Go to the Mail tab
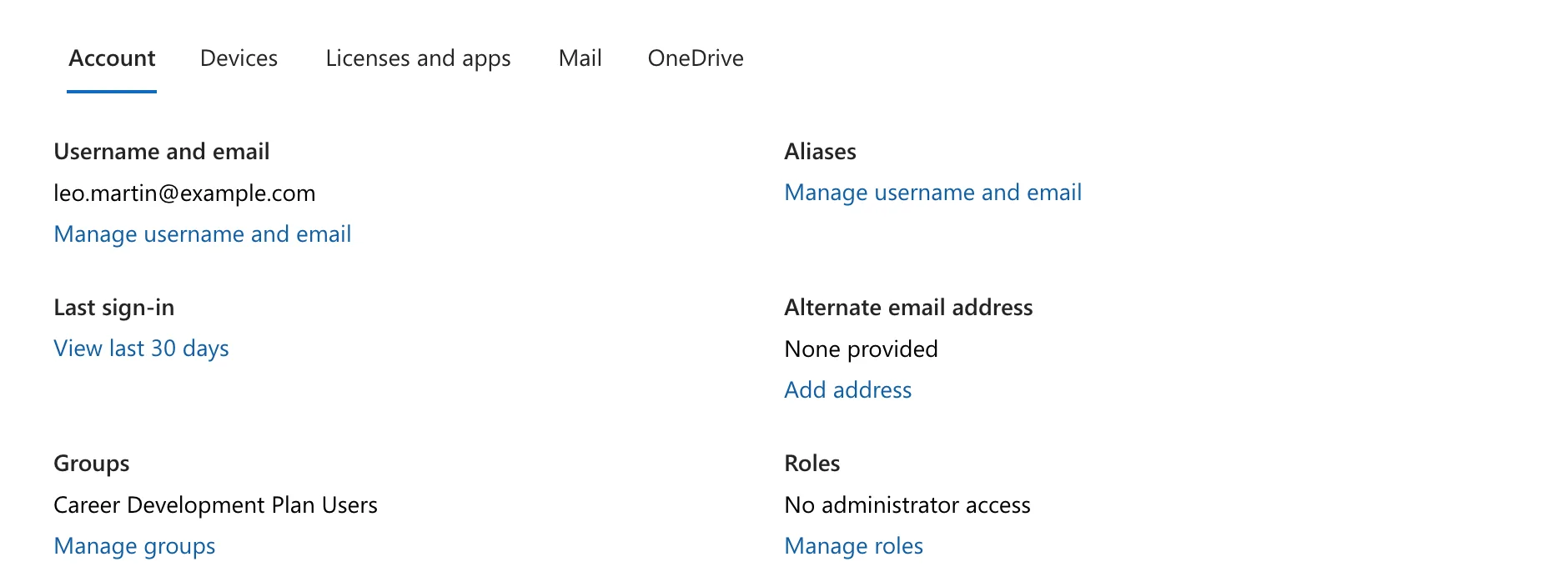This screenshot has height=587, width=1568. pyautogui.click(x=580, y=58)
